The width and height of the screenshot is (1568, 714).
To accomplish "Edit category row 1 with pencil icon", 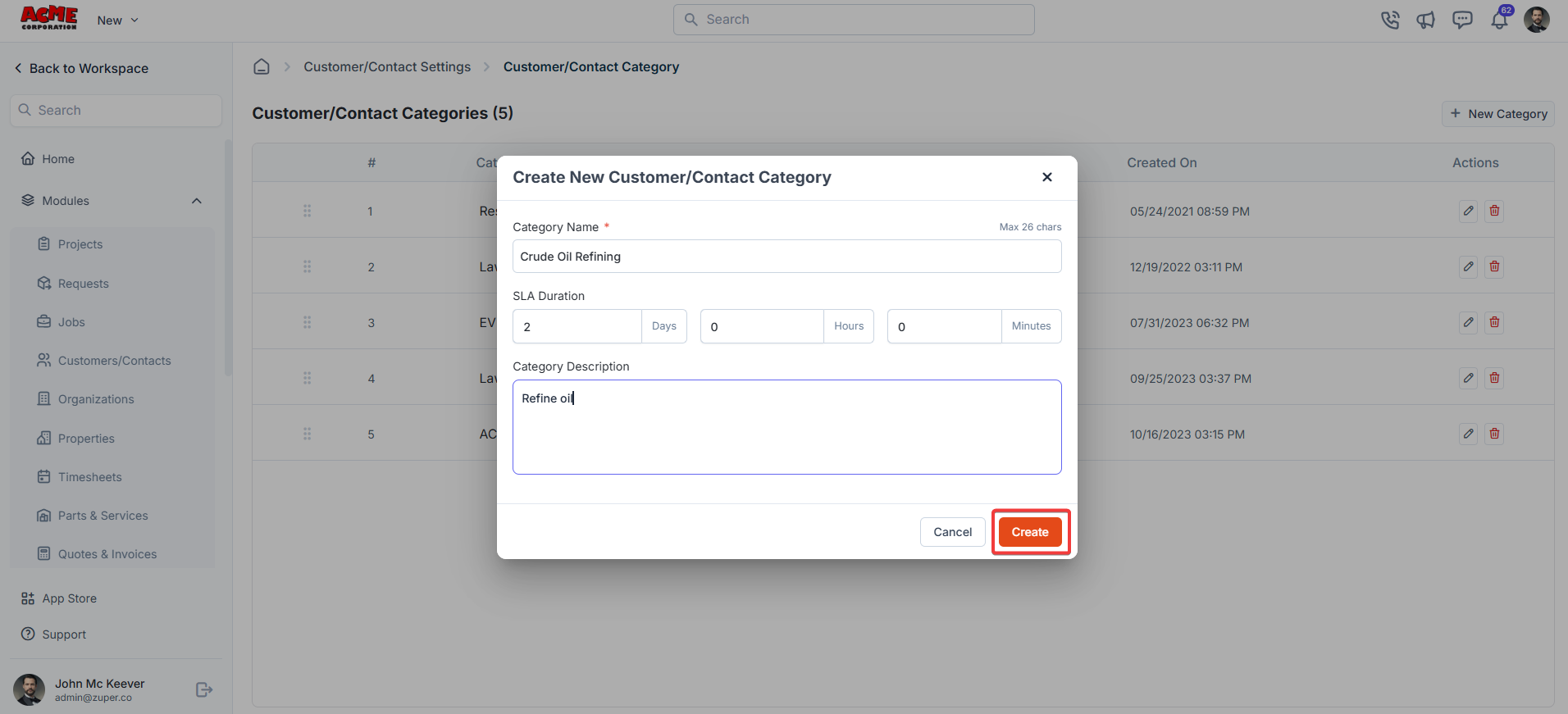I will pos(1469,211).
